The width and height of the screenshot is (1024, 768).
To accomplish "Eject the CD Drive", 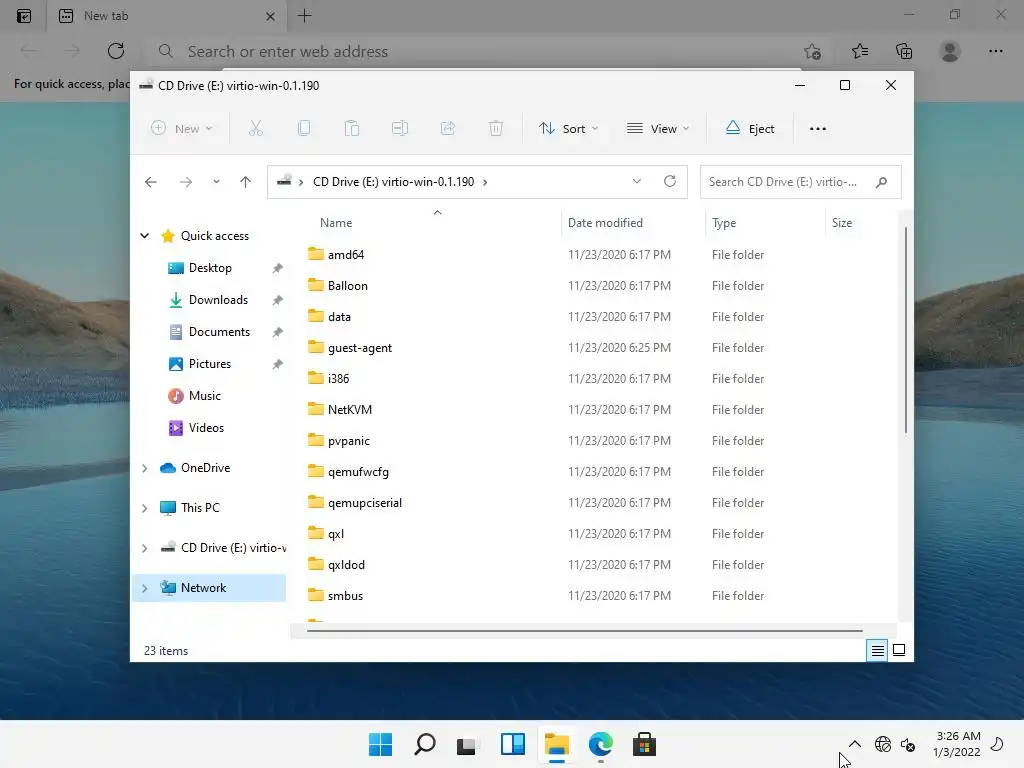I will (750, 129).
